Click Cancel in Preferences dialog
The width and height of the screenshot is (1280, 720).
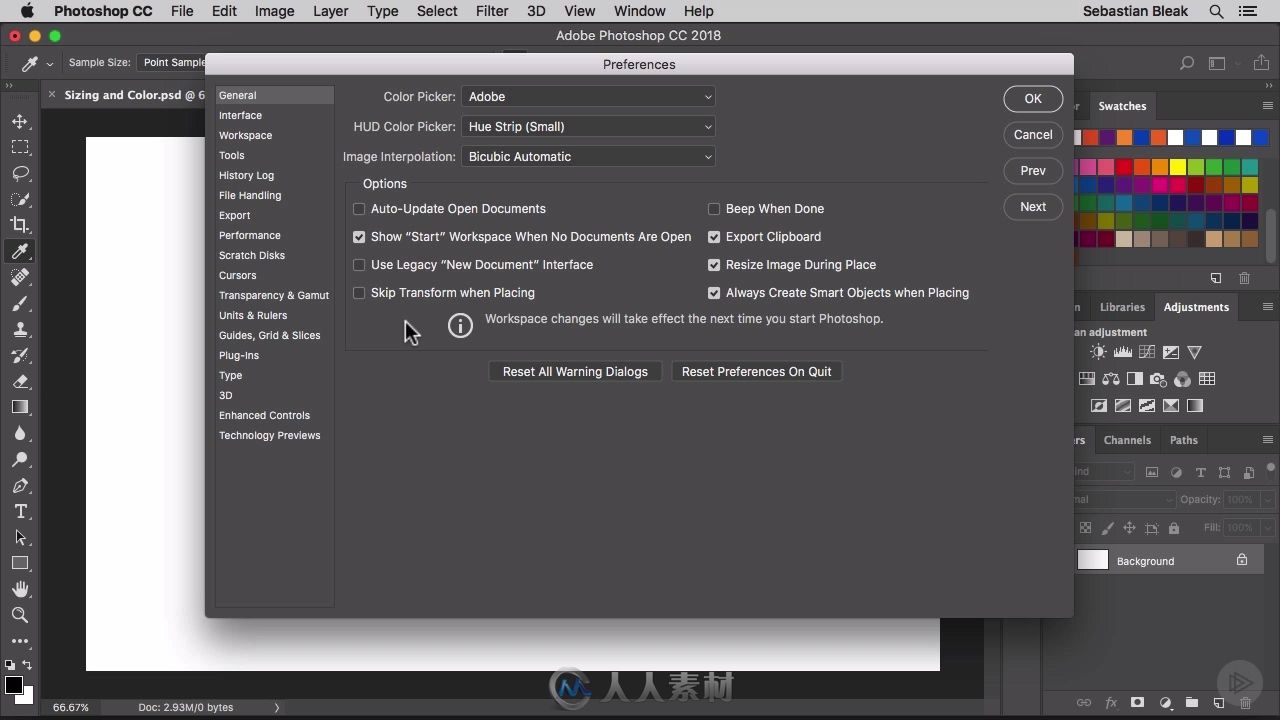tap(1033, 135)
